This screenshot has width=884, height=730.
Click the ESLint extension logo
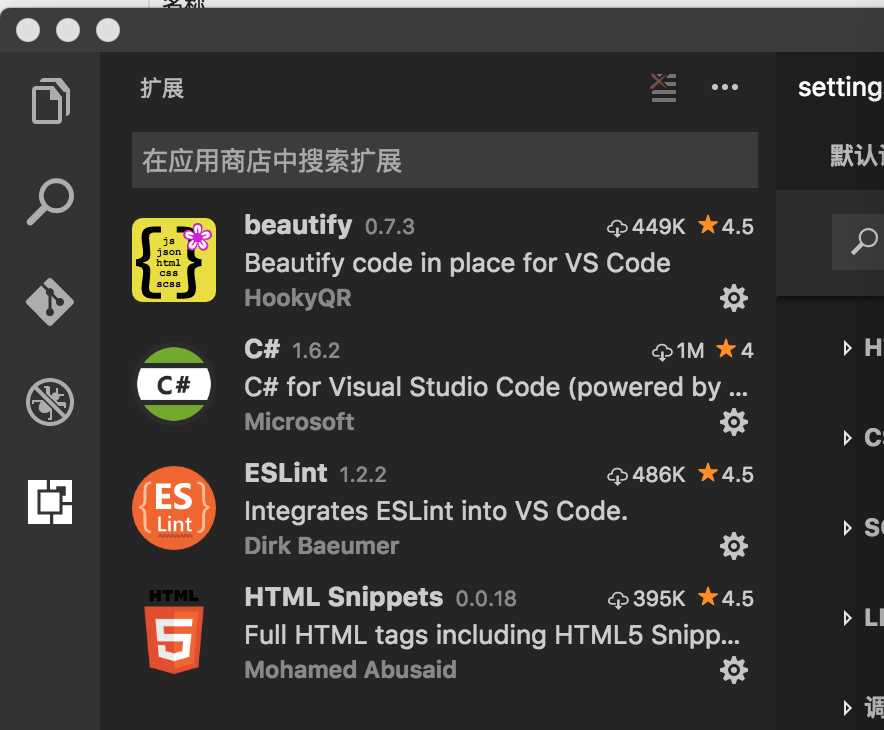(174, 508)
